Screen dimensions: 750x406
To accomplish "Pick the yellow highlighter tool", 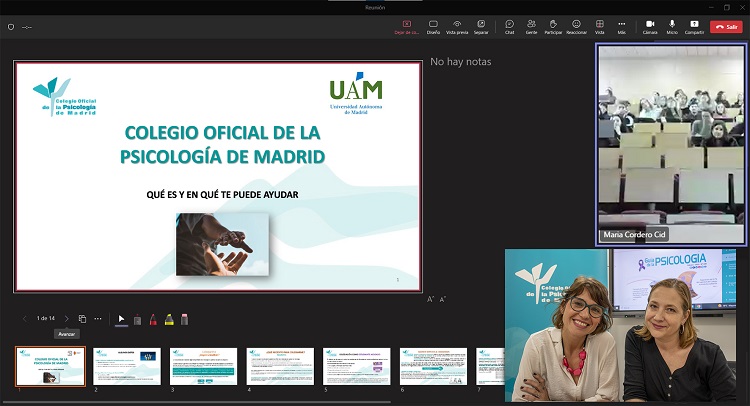I will click(x=169, y=319).
